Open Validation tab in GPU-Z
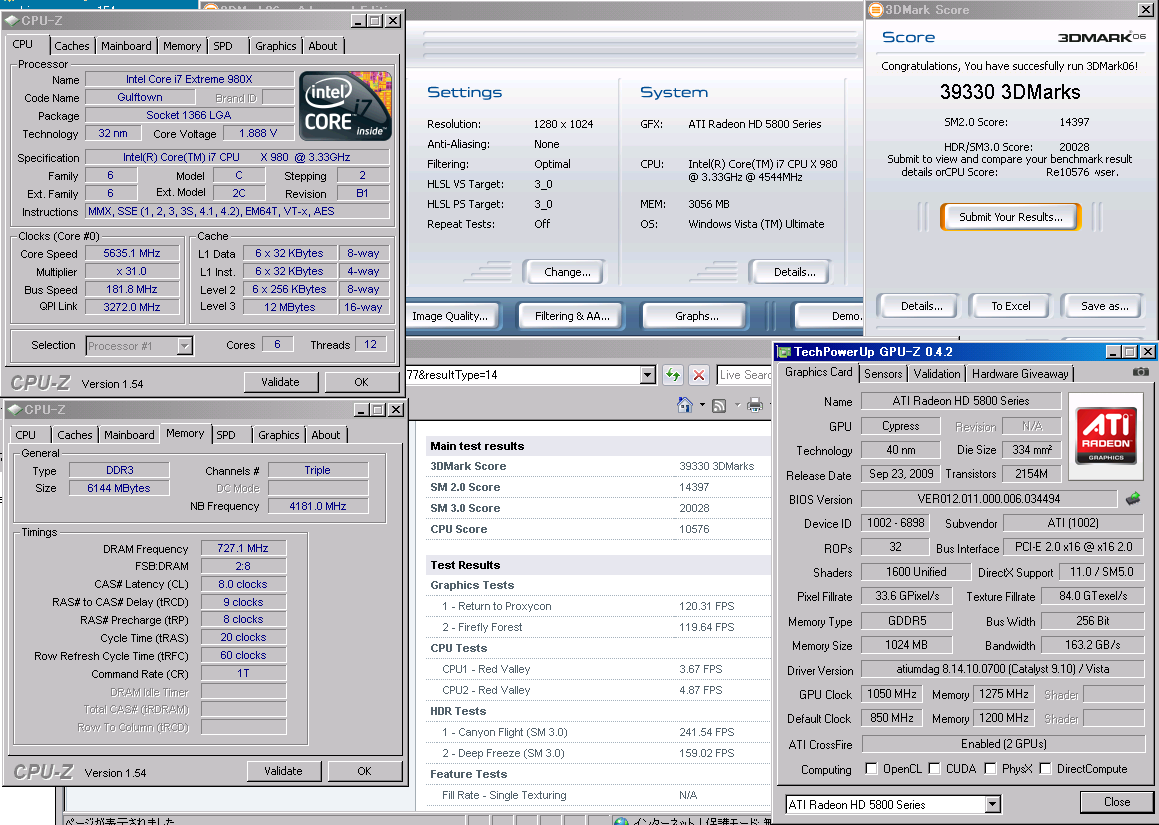This screenshot has width=1159, height=825. [937, 374]
